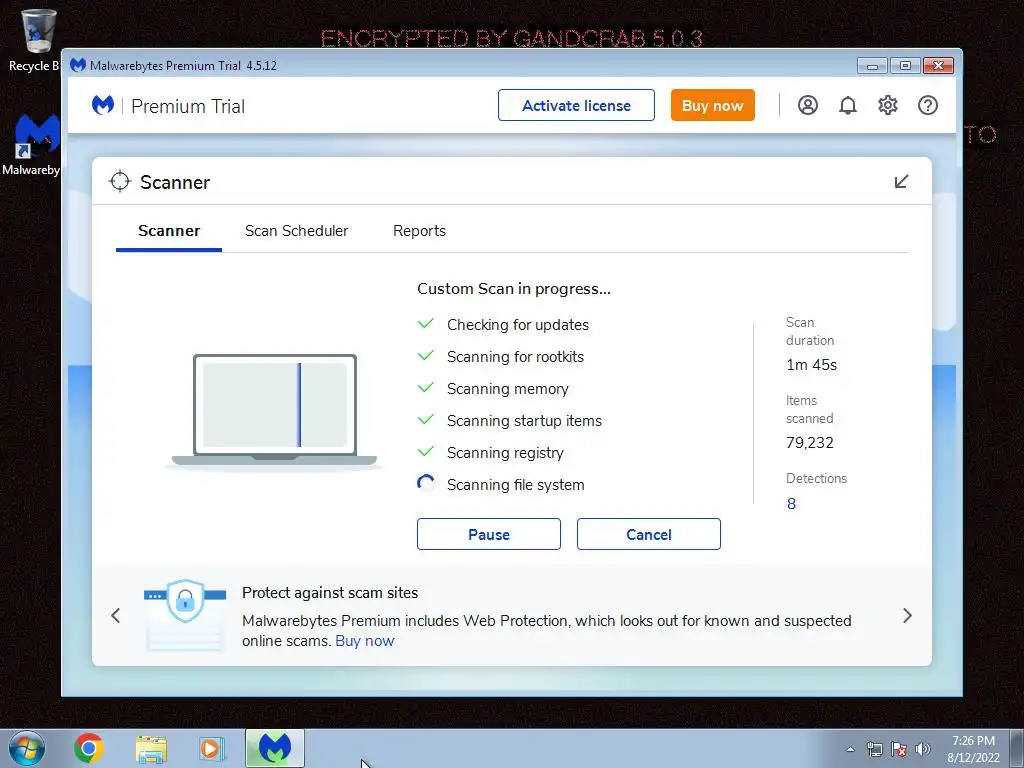Select the '1m 45s' scan duration value
This screenshot has height=768, width=1024.
(x=812, y=365)
